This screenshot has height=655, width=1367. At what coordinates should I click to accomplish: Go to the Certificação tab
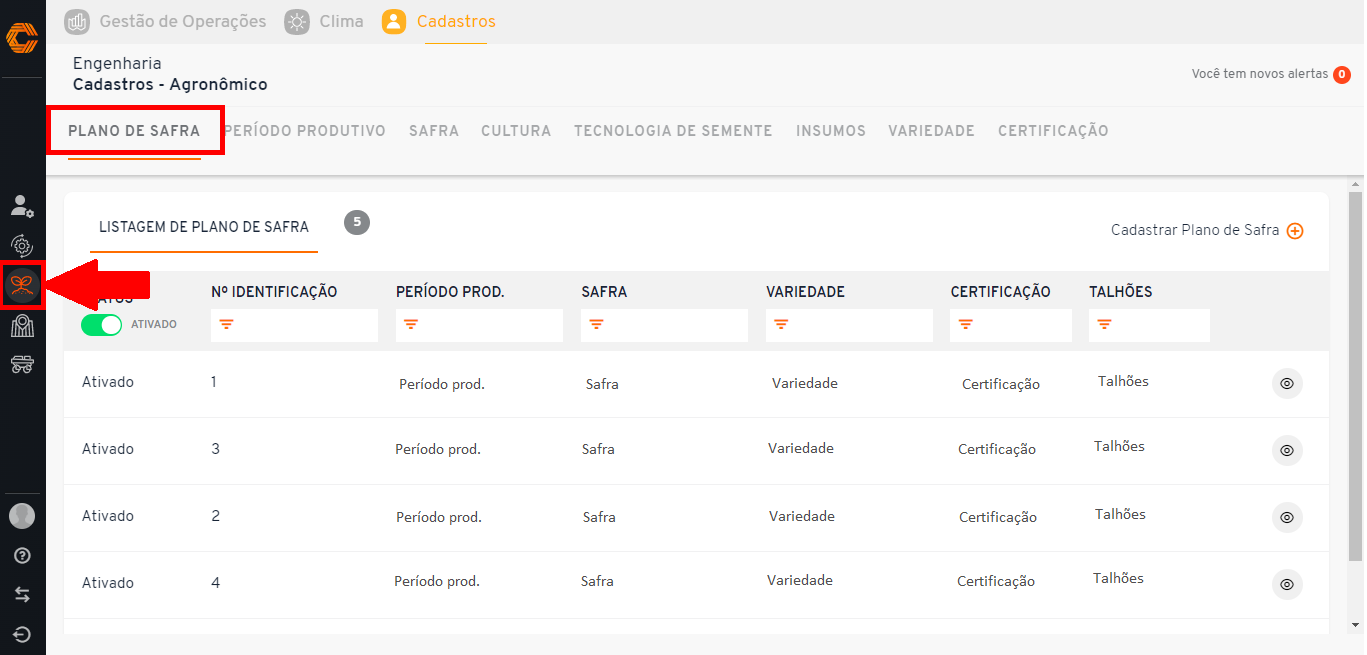tap(1053, 131)
